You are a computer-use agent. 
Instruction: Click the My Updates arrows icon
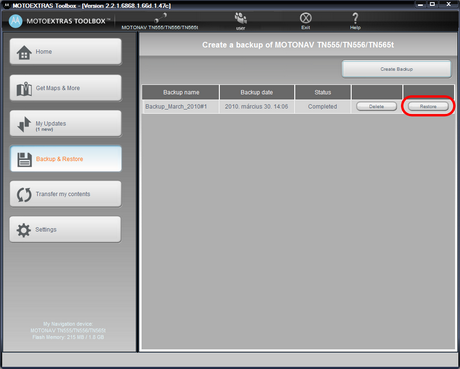coord(24,124)
